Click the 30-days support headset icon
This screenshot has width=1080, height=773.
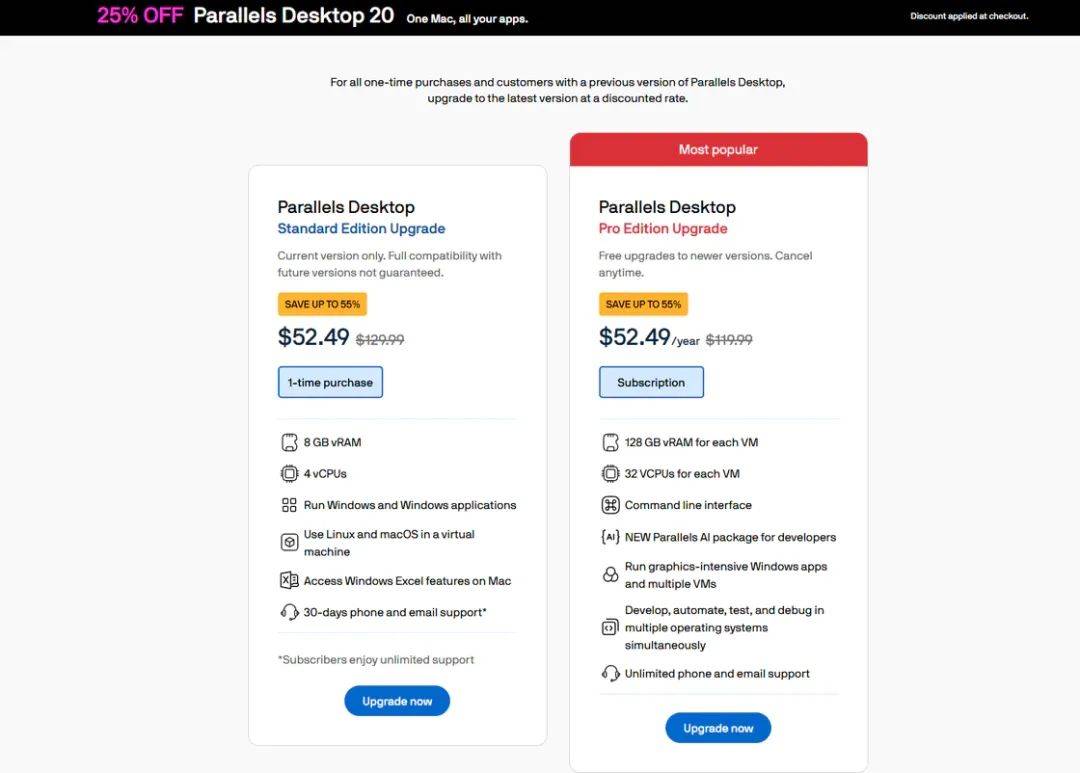coord(289,612)
